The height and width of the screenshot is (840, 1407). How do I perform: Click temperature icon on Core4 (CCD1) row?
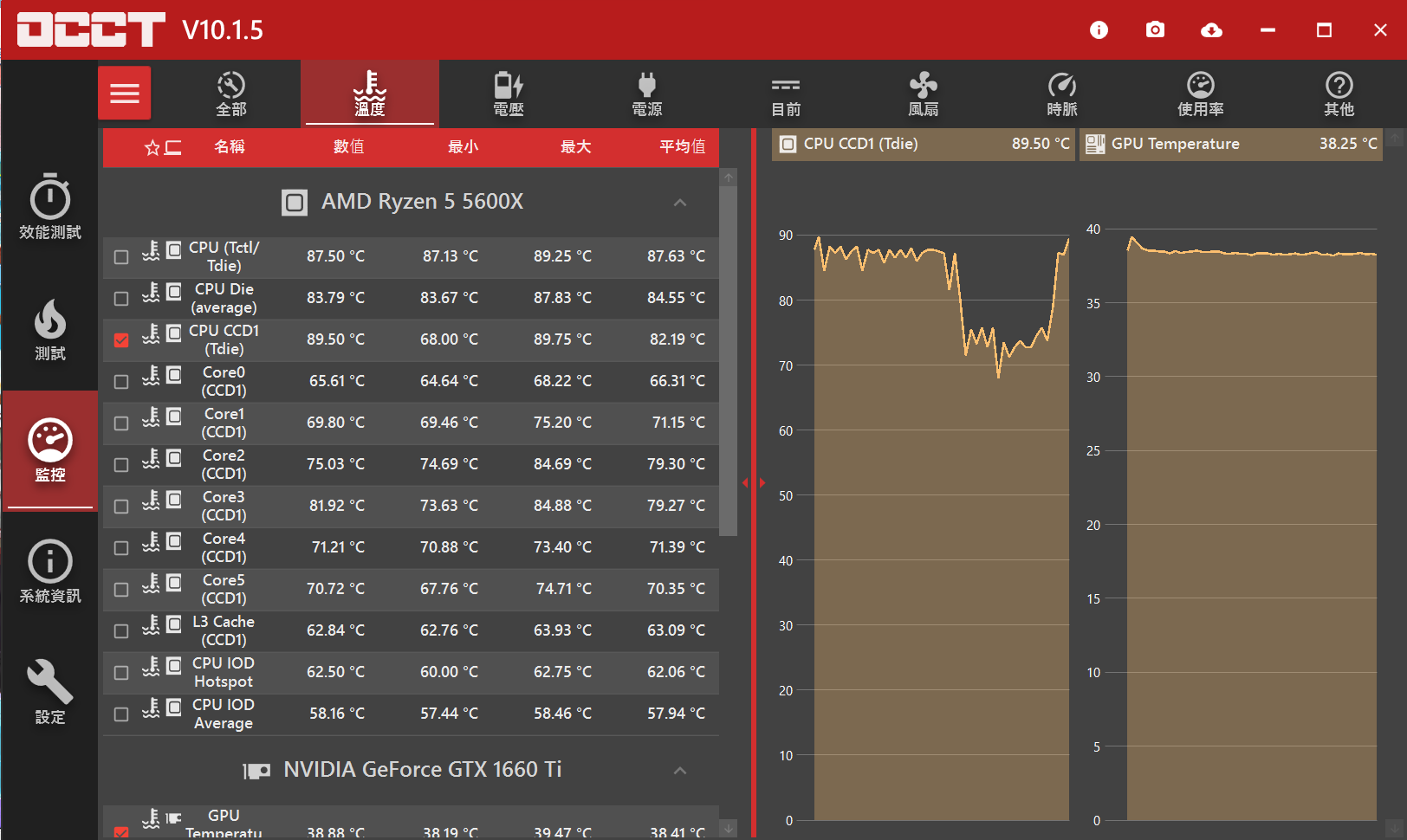(x=152, y=541)
